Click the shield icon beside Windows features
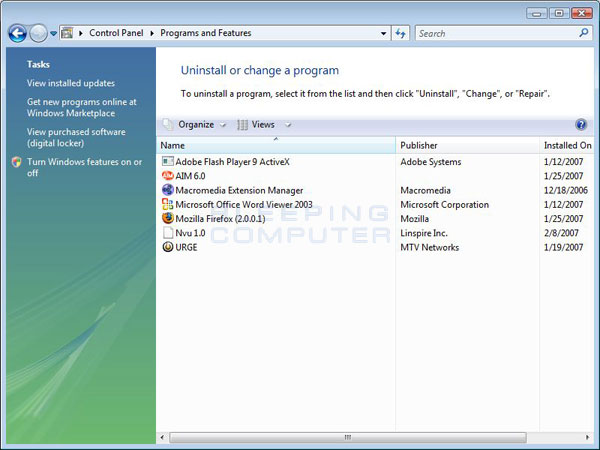The width and height of the screenshot is (600, 450). (16, 162)
